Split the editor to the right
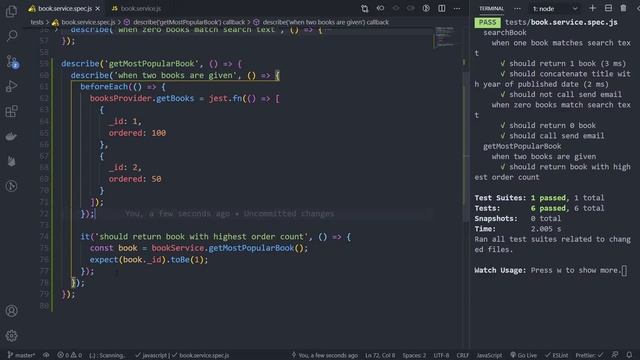Viewport: 640px width, 360px height. pos(442,9)
